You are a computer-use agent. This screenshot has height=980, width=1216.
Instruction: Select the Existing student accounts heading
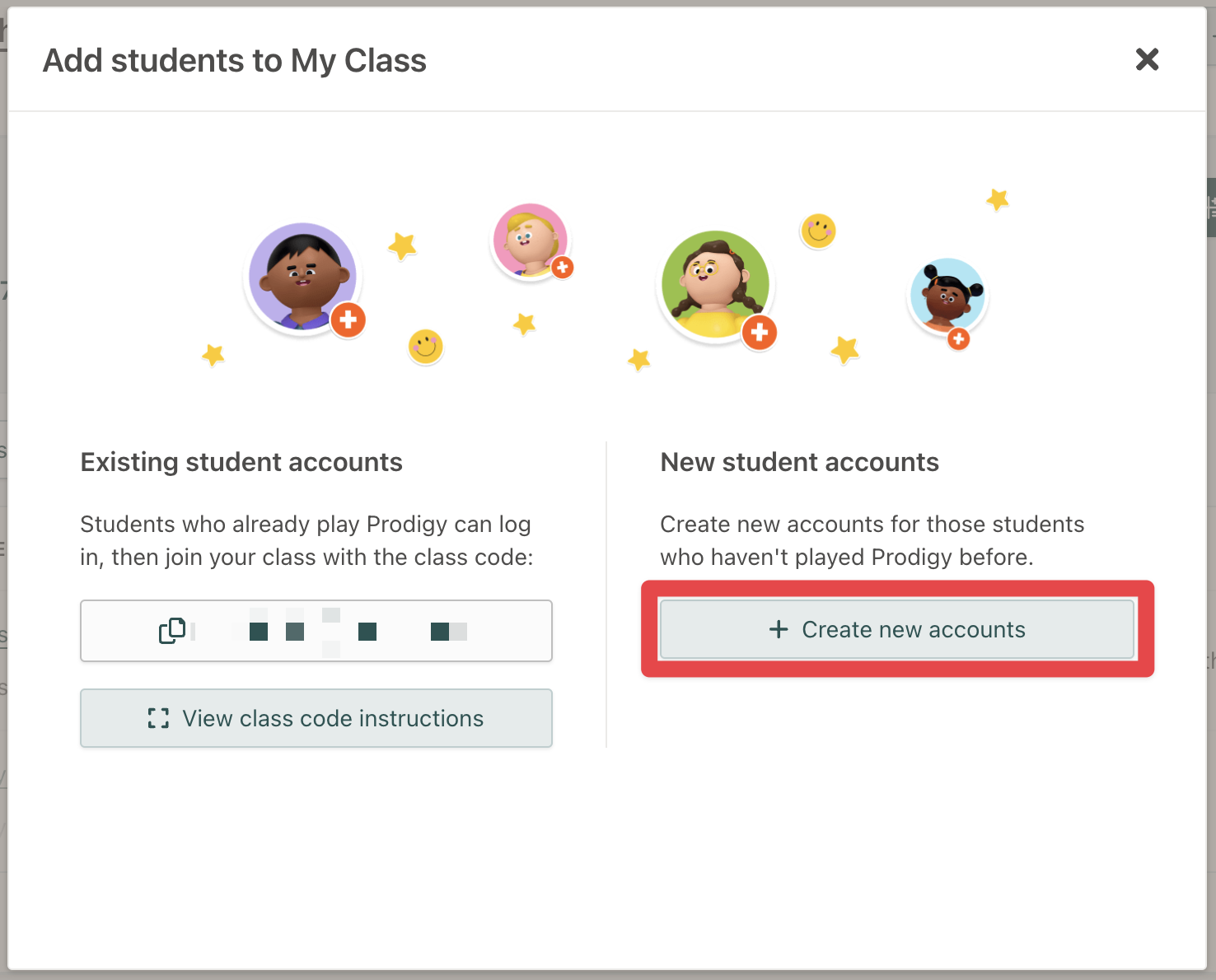pyautogui.click(x=241, y=462)
